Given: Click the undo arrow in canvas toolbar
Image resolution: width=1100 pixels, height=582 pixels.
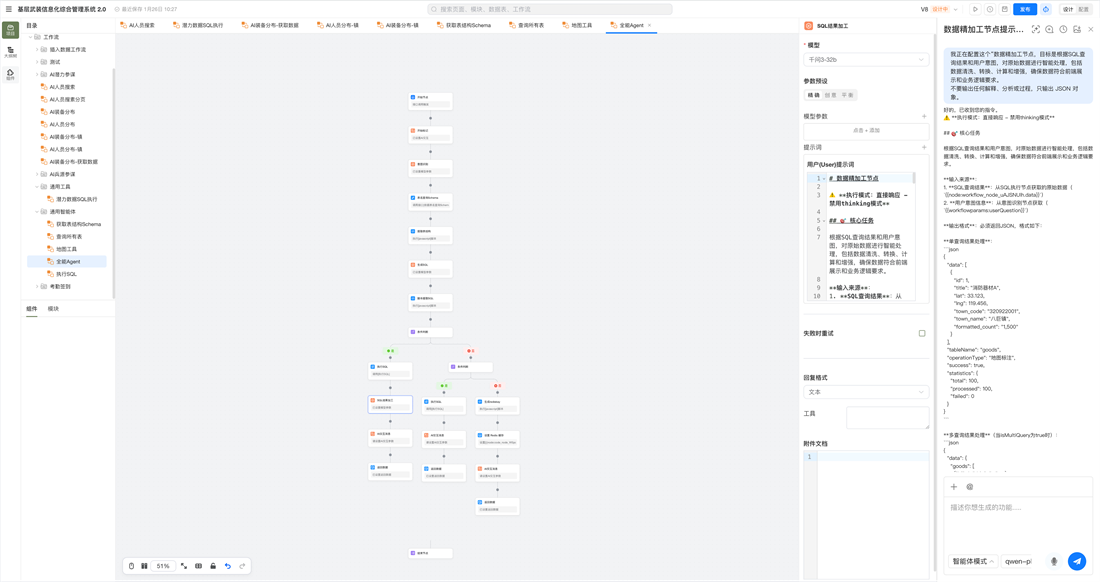Looking at the screenshot, I should coord(227,566).
